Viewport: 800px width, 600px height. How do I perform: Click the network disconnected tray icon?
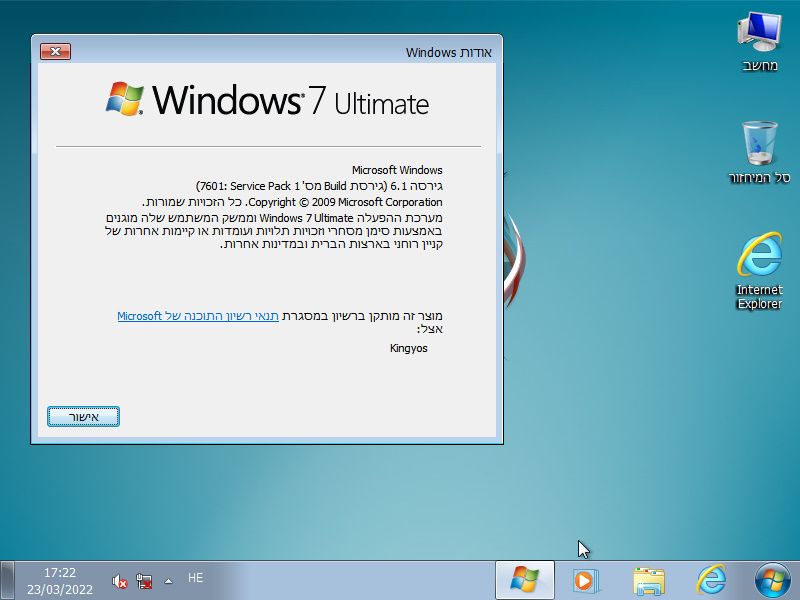pos(144,581)
